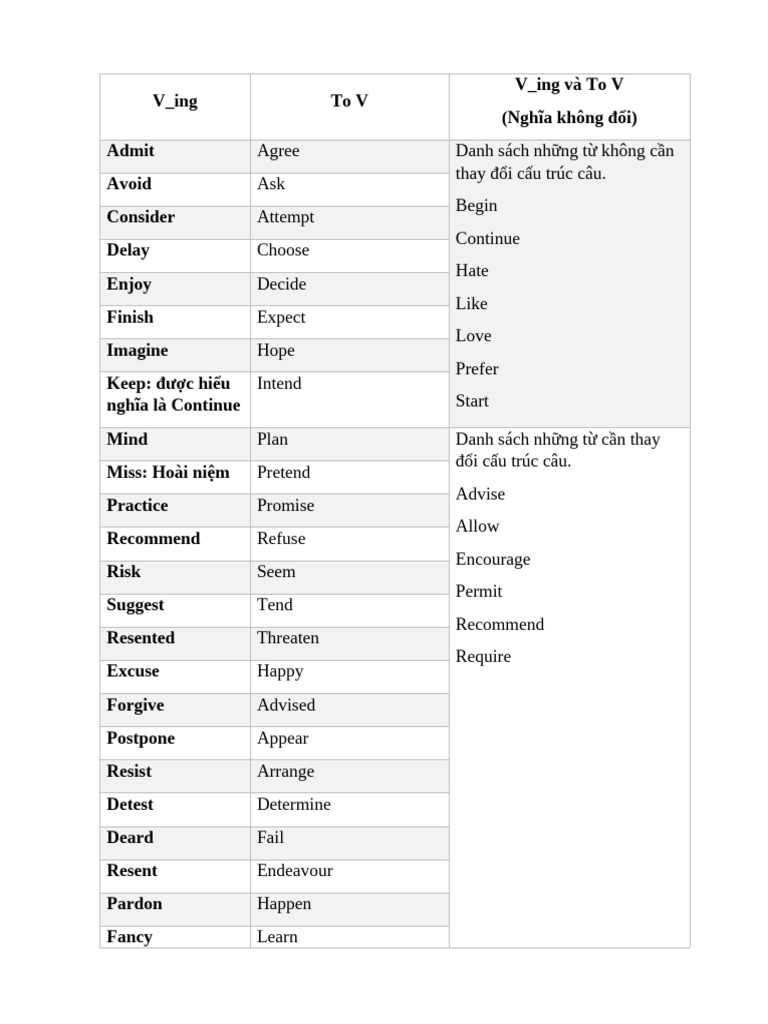Select 'Determine' in the To V column
The height and width of the screenshot is (1024, 768).
click(294, 805)
